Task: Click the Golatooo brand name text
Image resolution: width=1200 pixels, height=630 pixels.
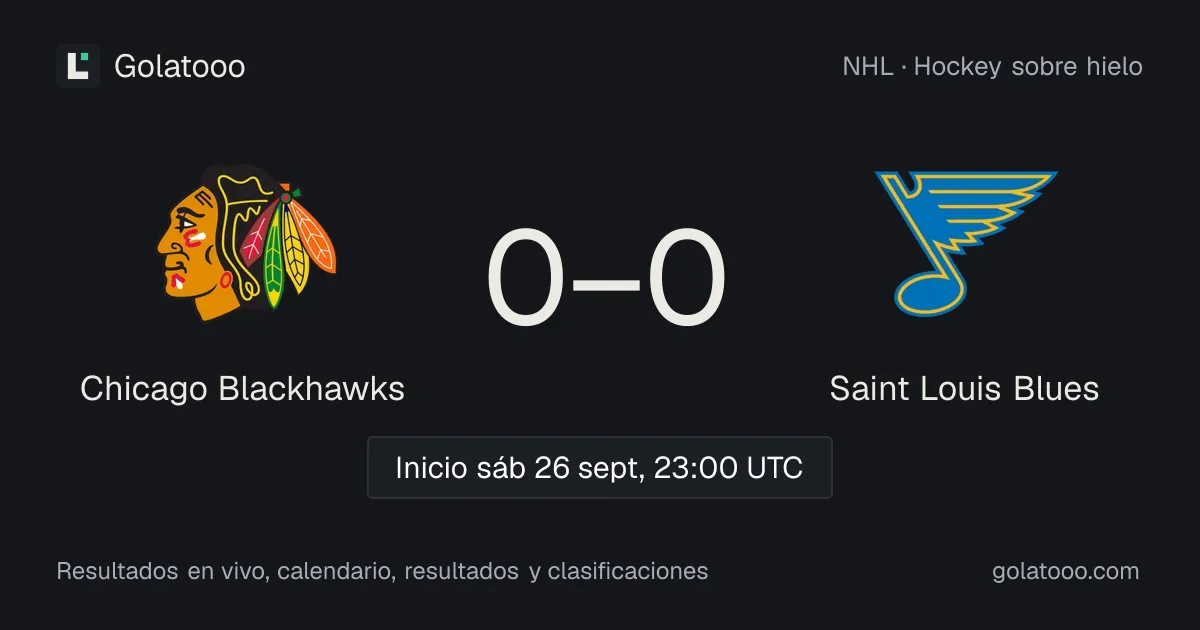Action: [x=180, y=67]
